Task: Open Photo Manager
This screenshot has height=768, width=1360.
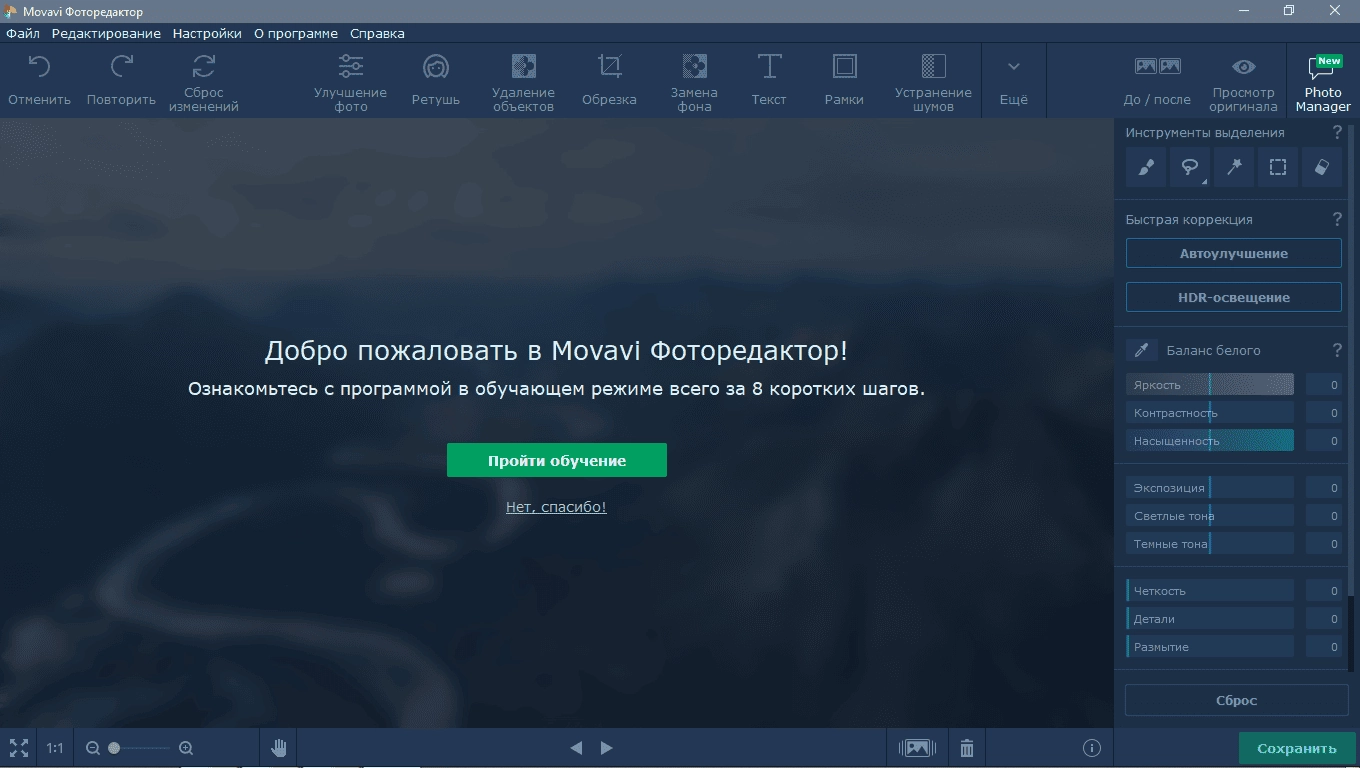Action: (1323, 83)
